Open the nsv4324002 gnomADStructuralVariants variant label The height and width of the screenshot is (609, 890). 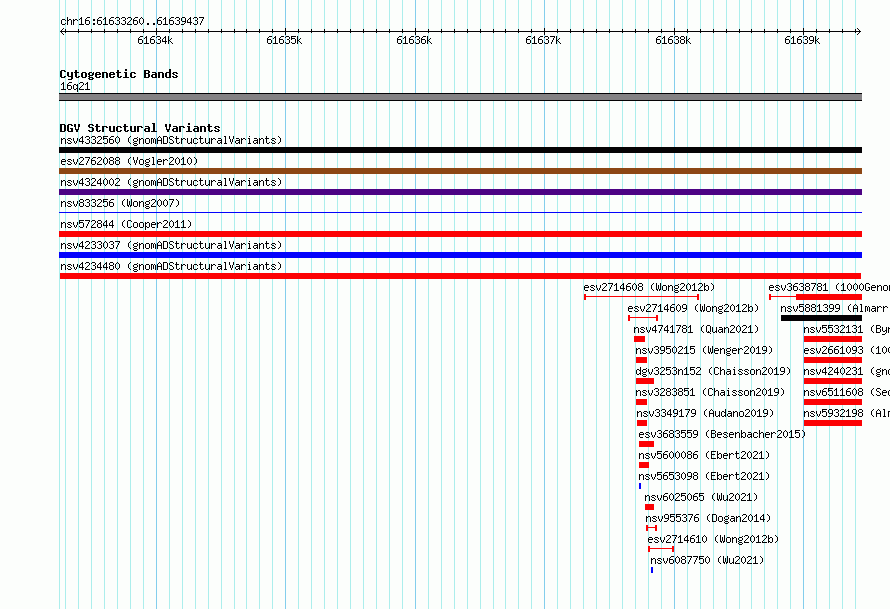coord(171,182)
